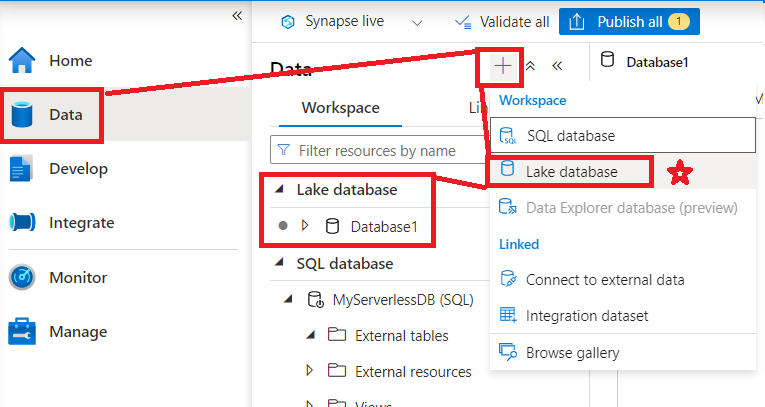Collapse the left navigation sidebar
This screenshot has width=765, height=407.
coord(237,16)
